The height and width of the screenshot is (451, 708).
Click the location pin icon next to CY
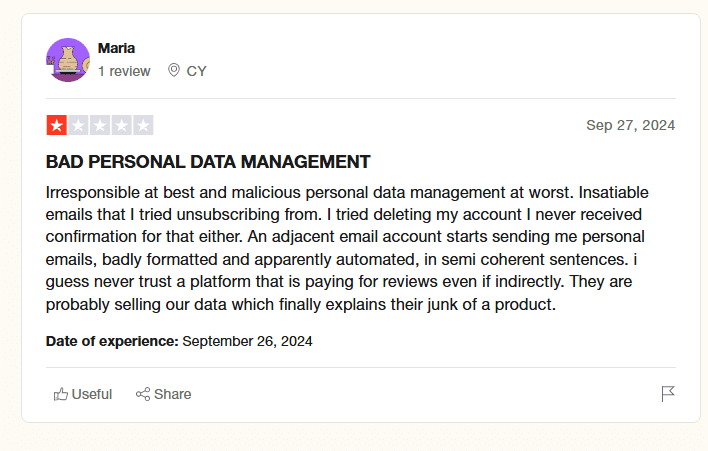tap(174, 71)
